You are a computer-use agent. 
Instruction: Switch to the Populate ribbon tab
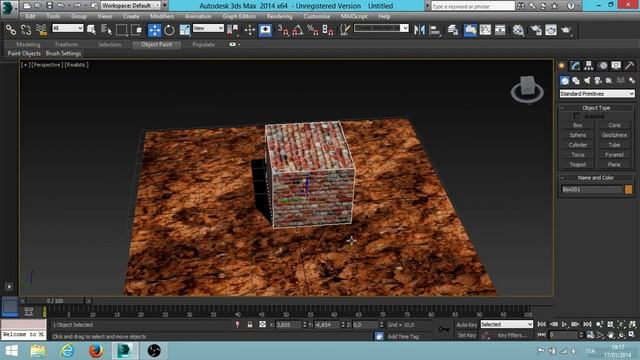pos(203,44)
